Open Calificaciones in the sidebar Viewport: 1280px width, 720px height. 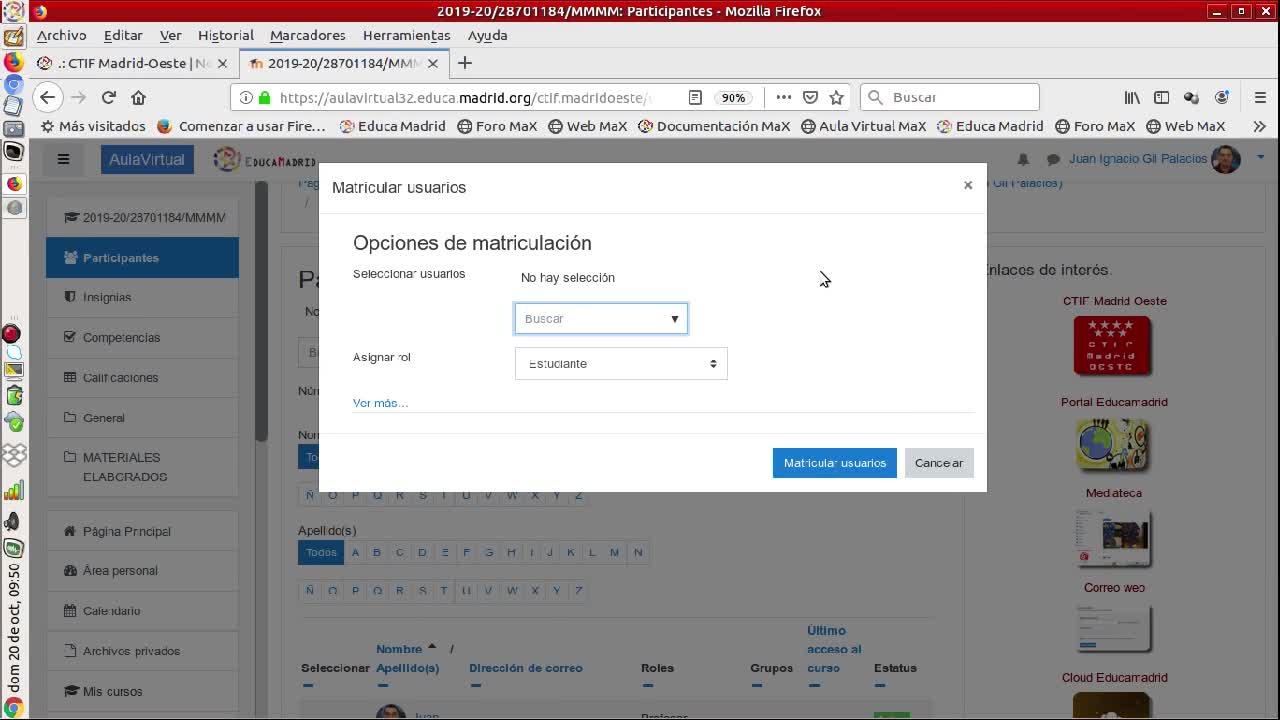point(142,377)
